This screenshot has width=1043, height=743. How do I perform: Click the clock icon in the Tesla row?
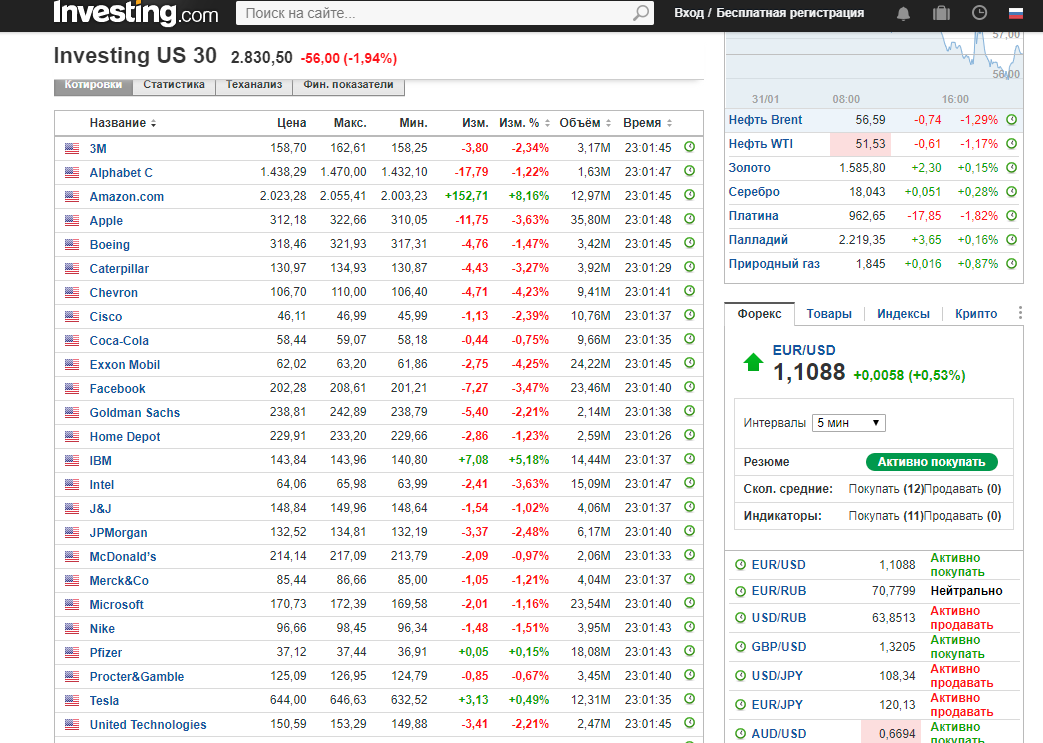690,699
